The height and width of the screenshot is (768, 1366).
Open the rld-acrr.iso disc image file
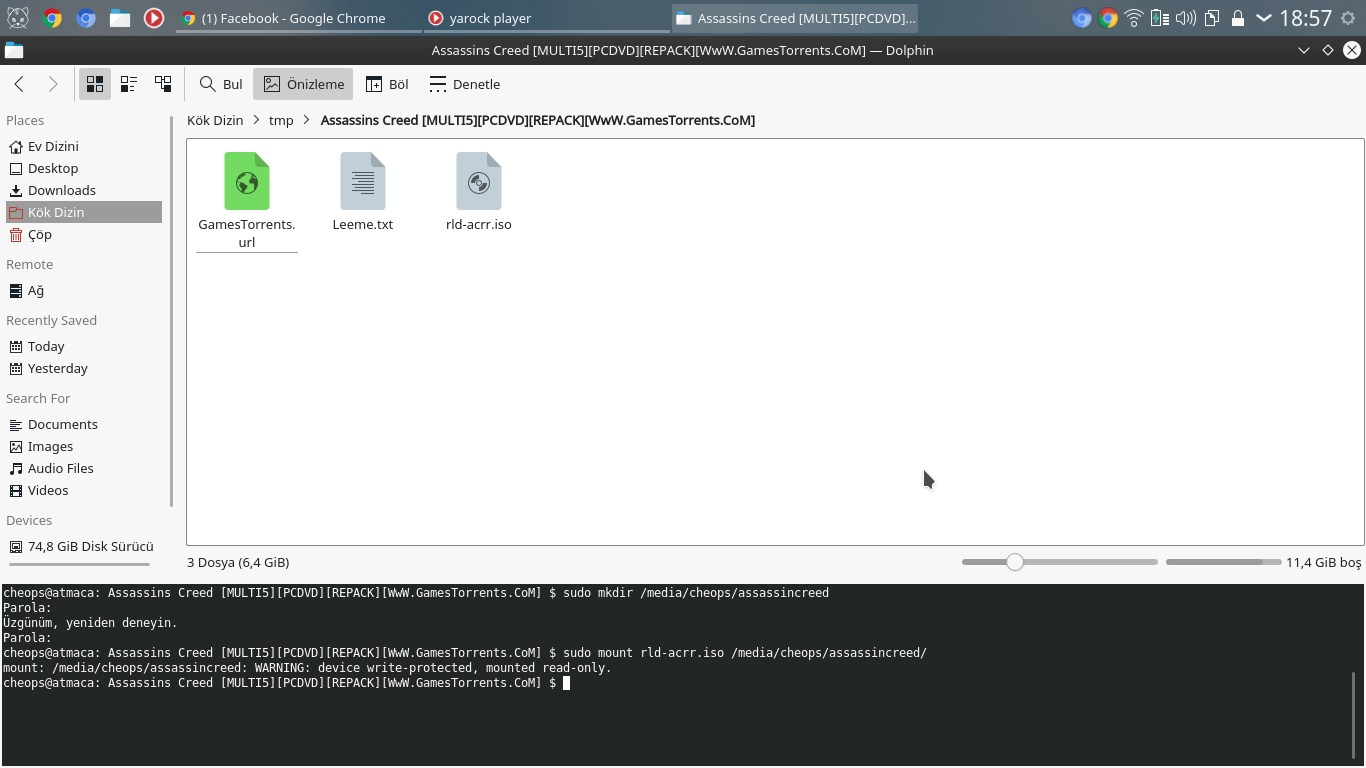pyautogui.click(x=478, y=182)
